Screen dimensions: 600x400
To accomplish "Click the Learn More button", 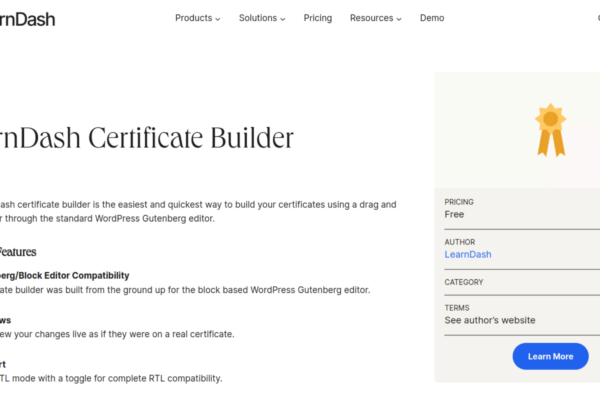I will click(x=550, y=356).
